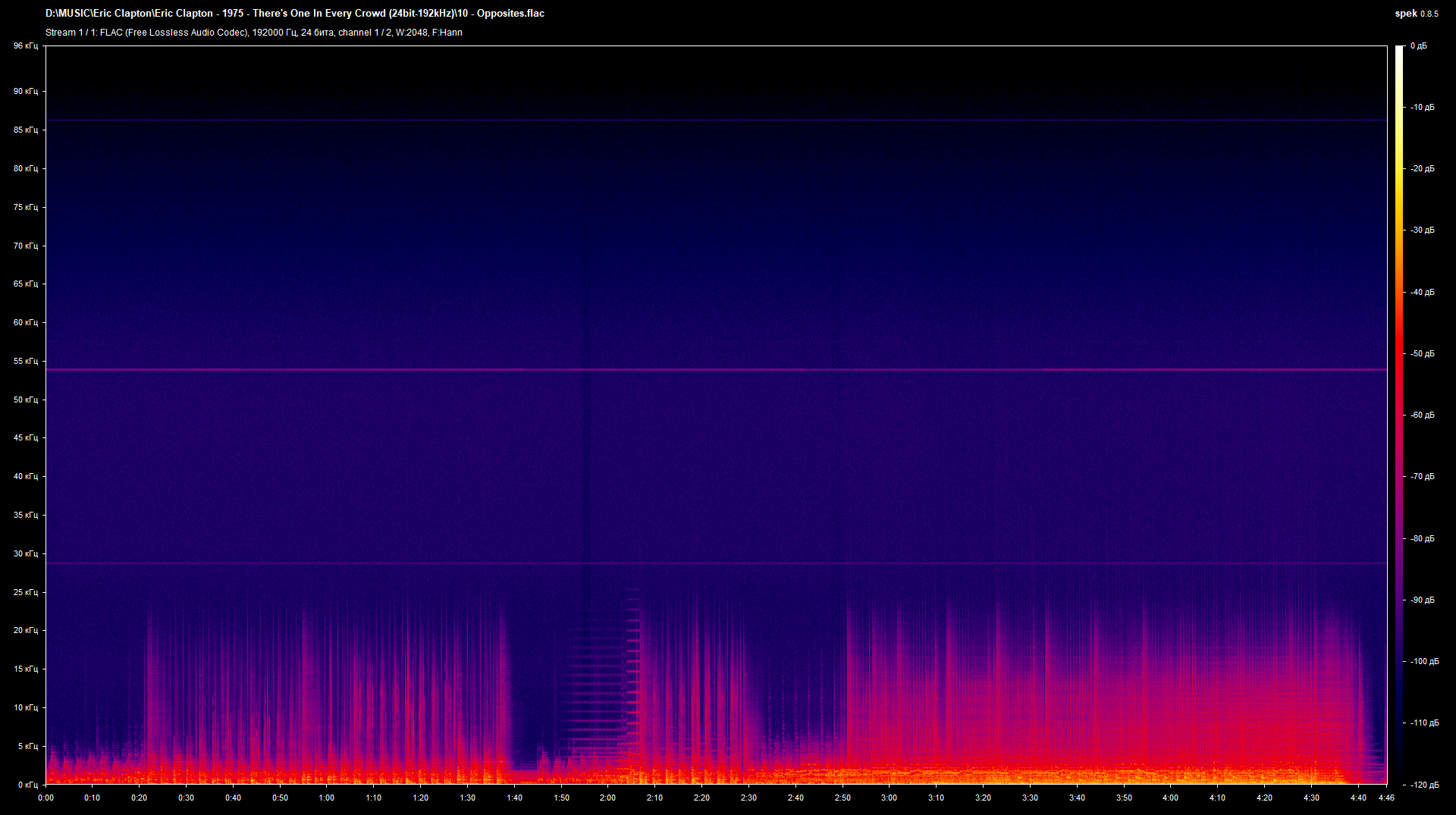This screenshot has height=815, width=1456.
Task: Click the 1:40 time axis label
Action: pos(514,798)
